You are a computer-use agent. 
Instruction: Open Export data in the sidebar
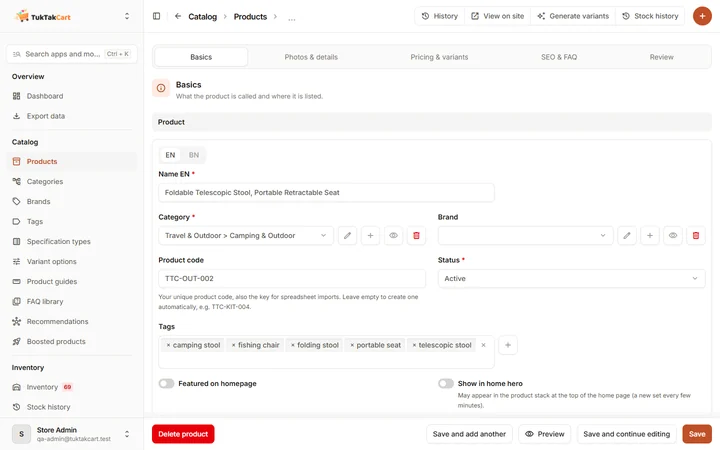(72, 116)
